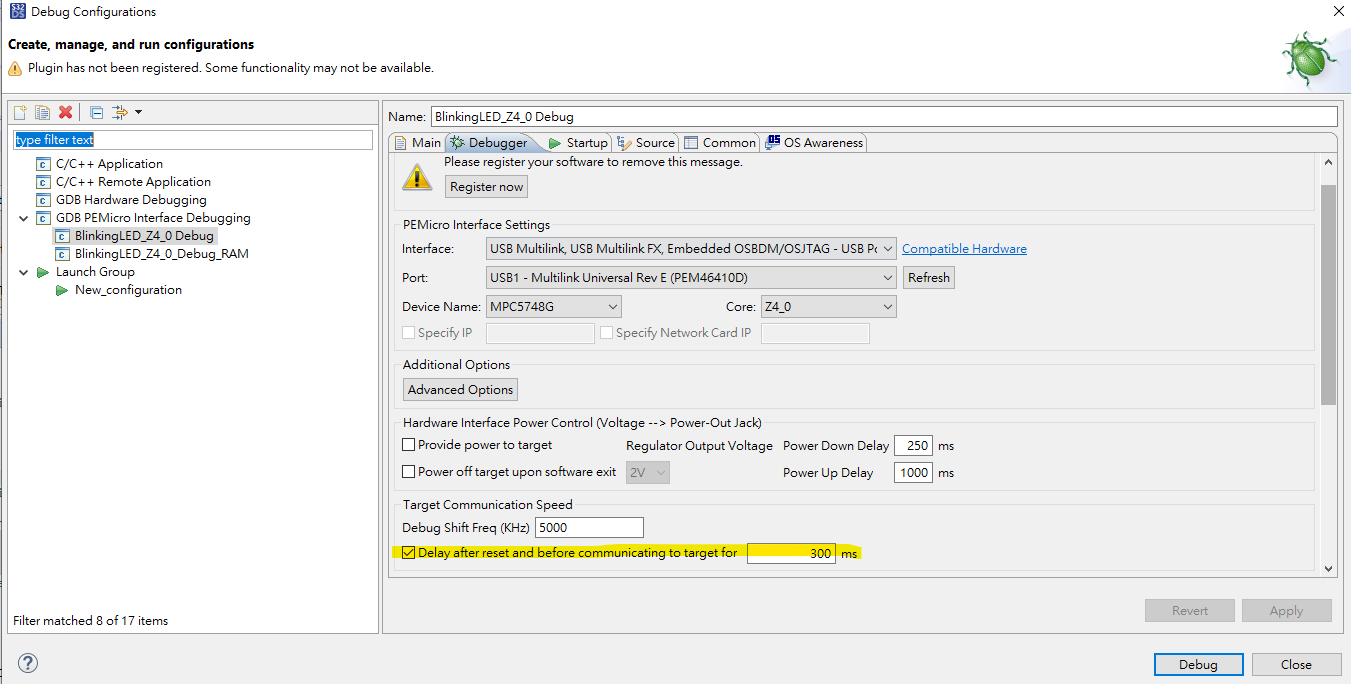Uncheck Delay after reset checkbox

click(x=408, y=553)
